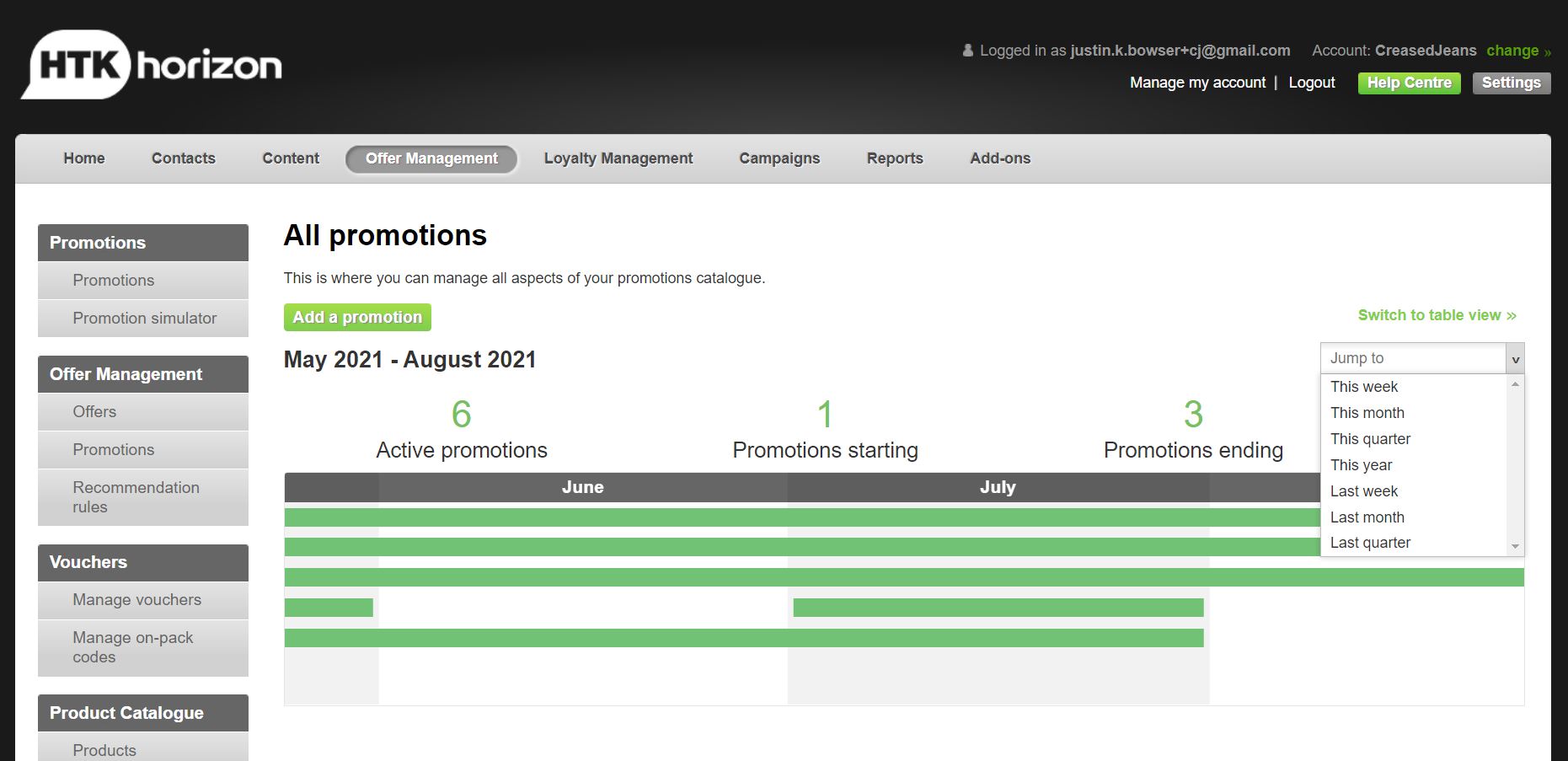Open the Help Centre button
Image resolution: width=1568 pixels, height=761 pixels.
coord(1409,83)
